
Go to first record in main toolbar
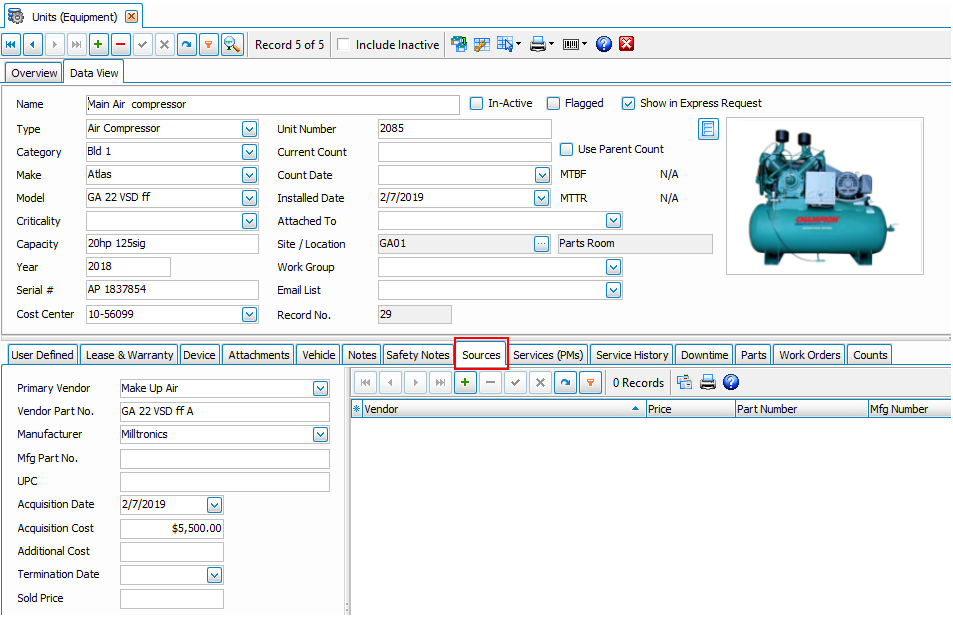tap(11, 44)
